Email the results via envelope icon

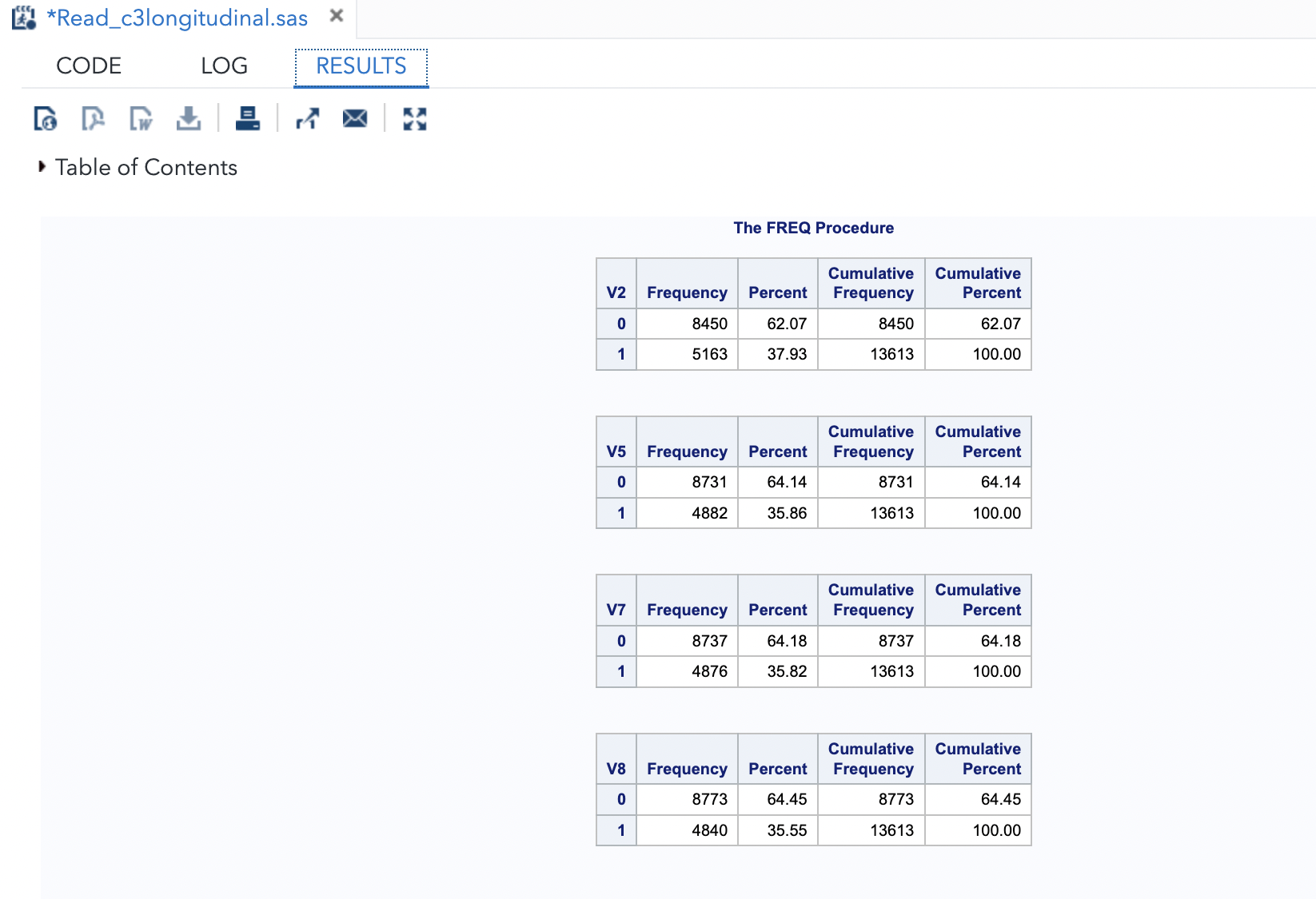tap(355, 119)
